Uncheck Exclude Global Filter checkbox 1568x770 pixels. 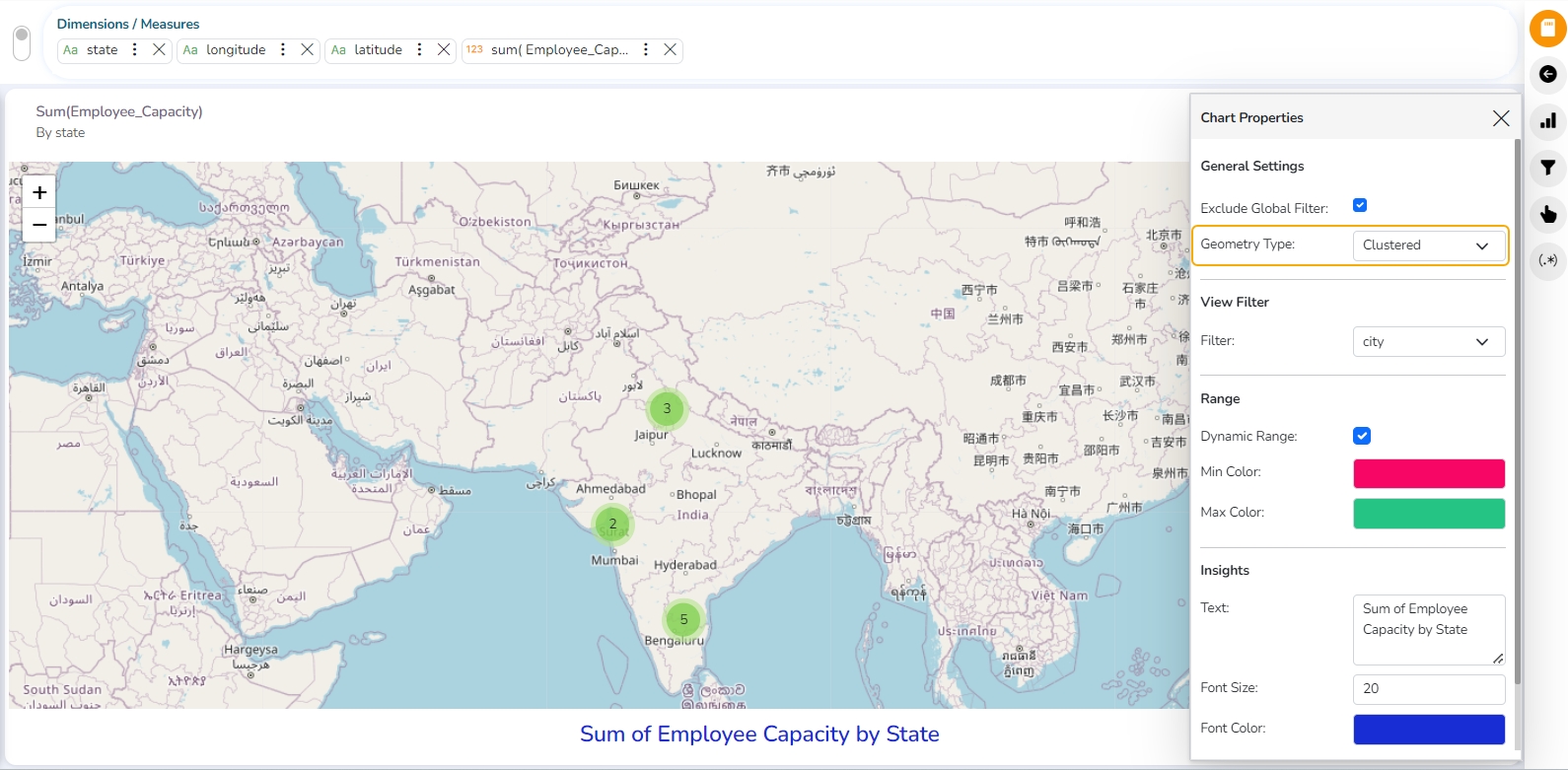click(x=1360, y=205)
